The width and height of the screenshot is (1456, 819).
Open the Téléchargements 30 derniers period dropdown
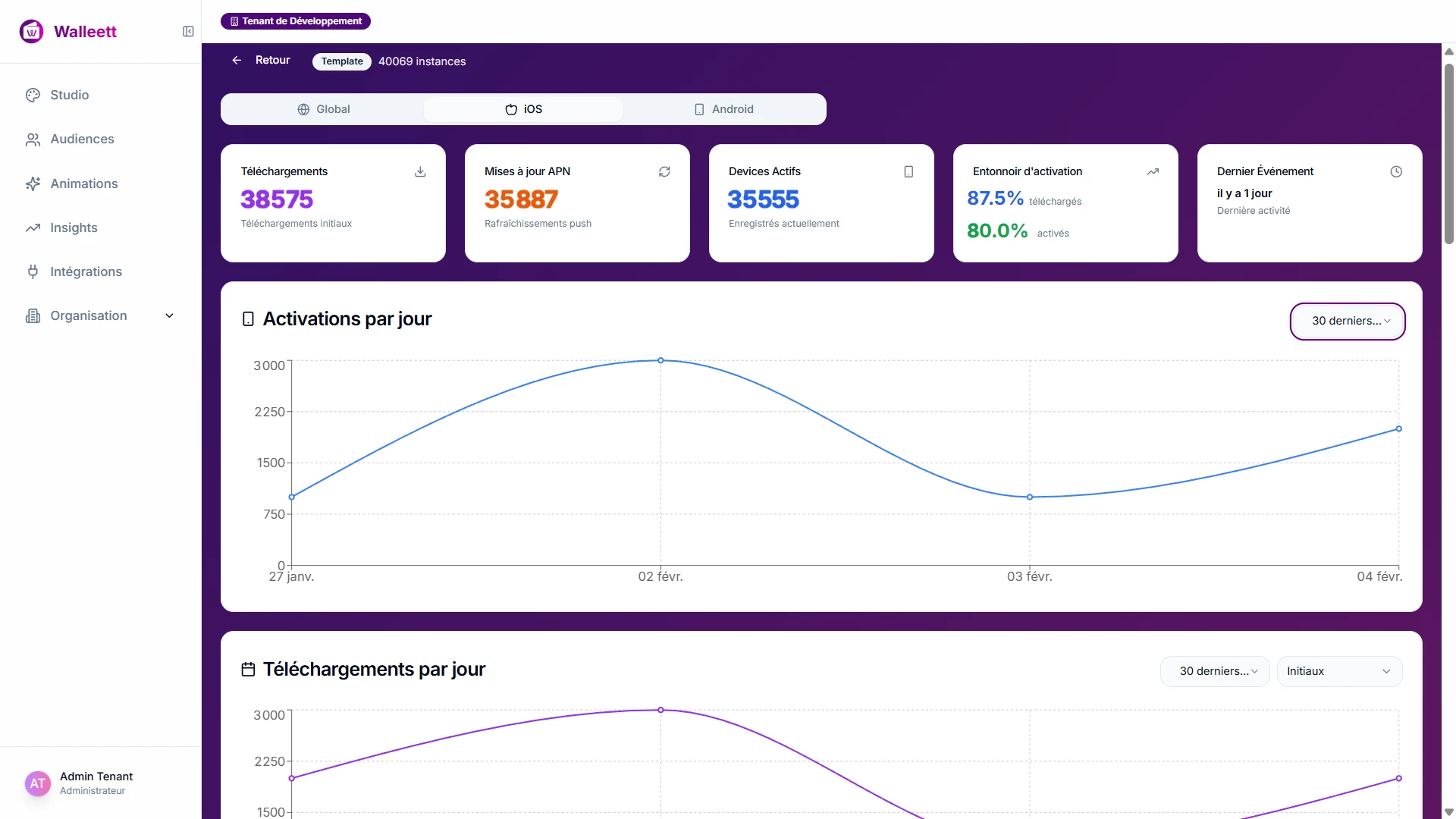1215,671
